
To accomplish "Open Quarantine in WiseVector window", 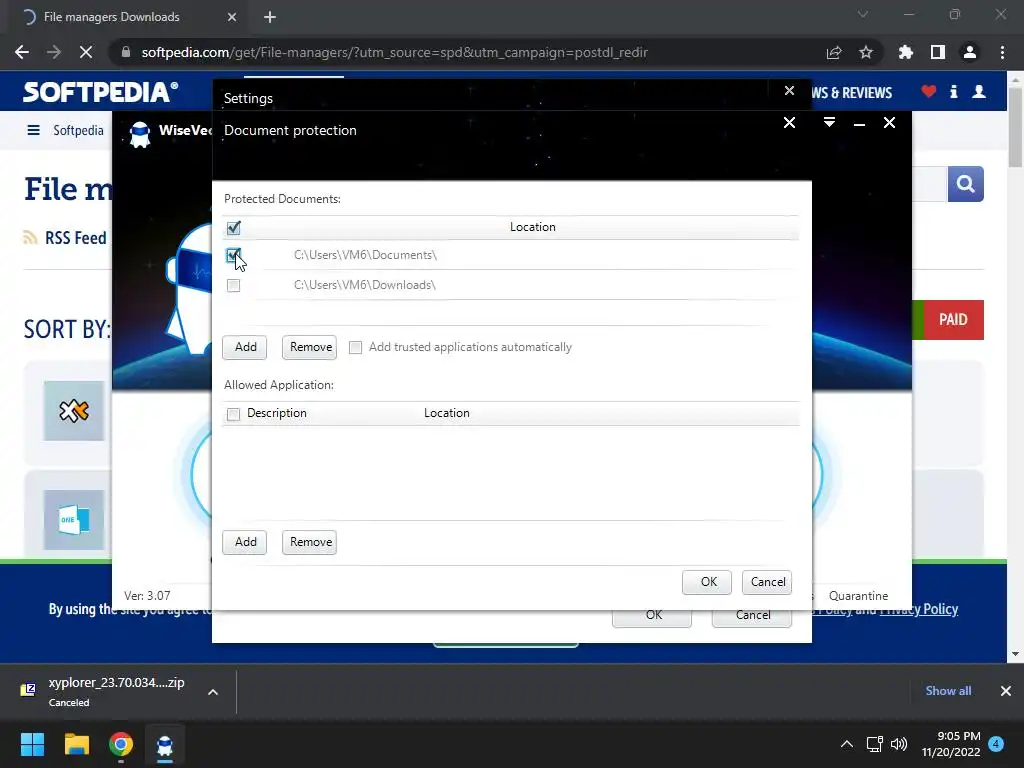I will (x=858, y=596).
